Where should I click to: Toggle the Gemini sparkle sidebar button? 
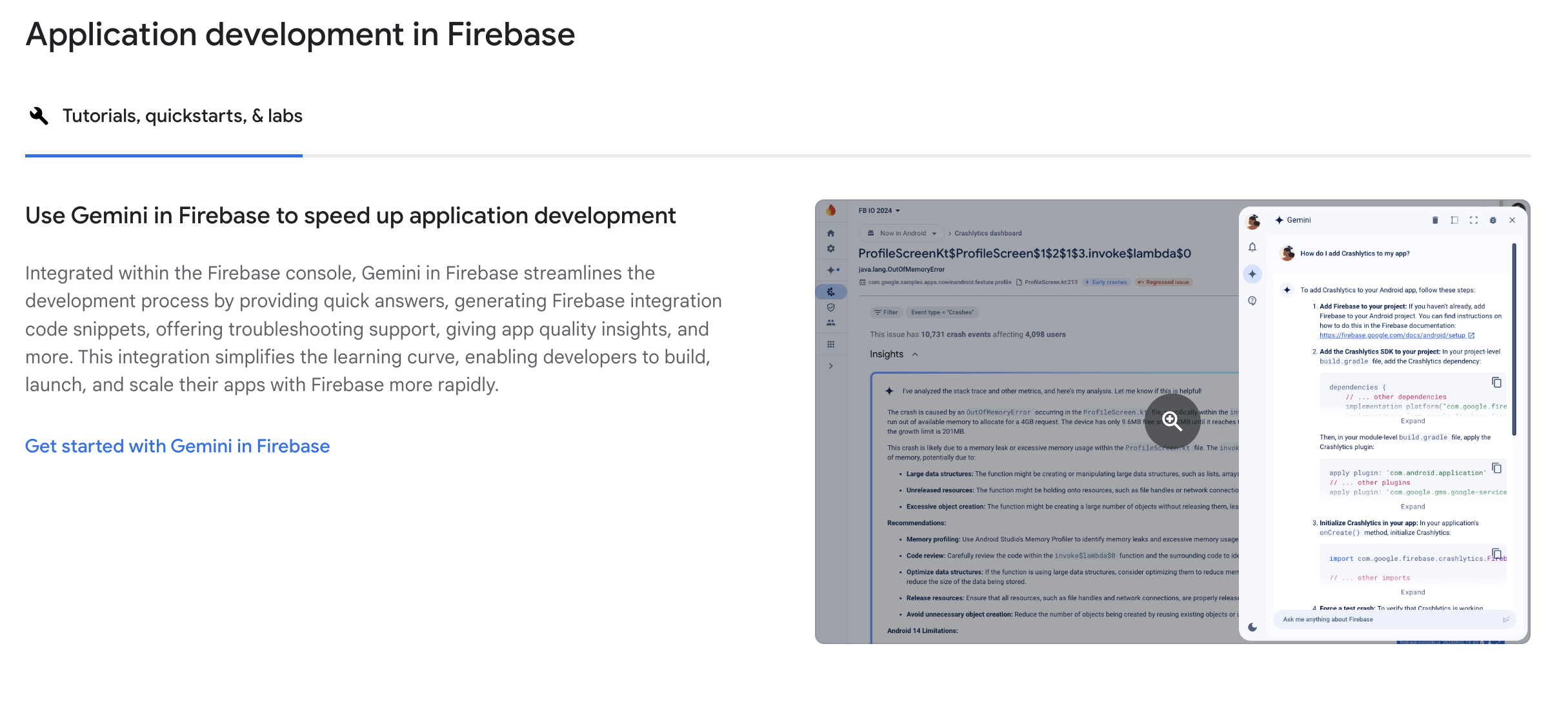tap(1252, 274)
